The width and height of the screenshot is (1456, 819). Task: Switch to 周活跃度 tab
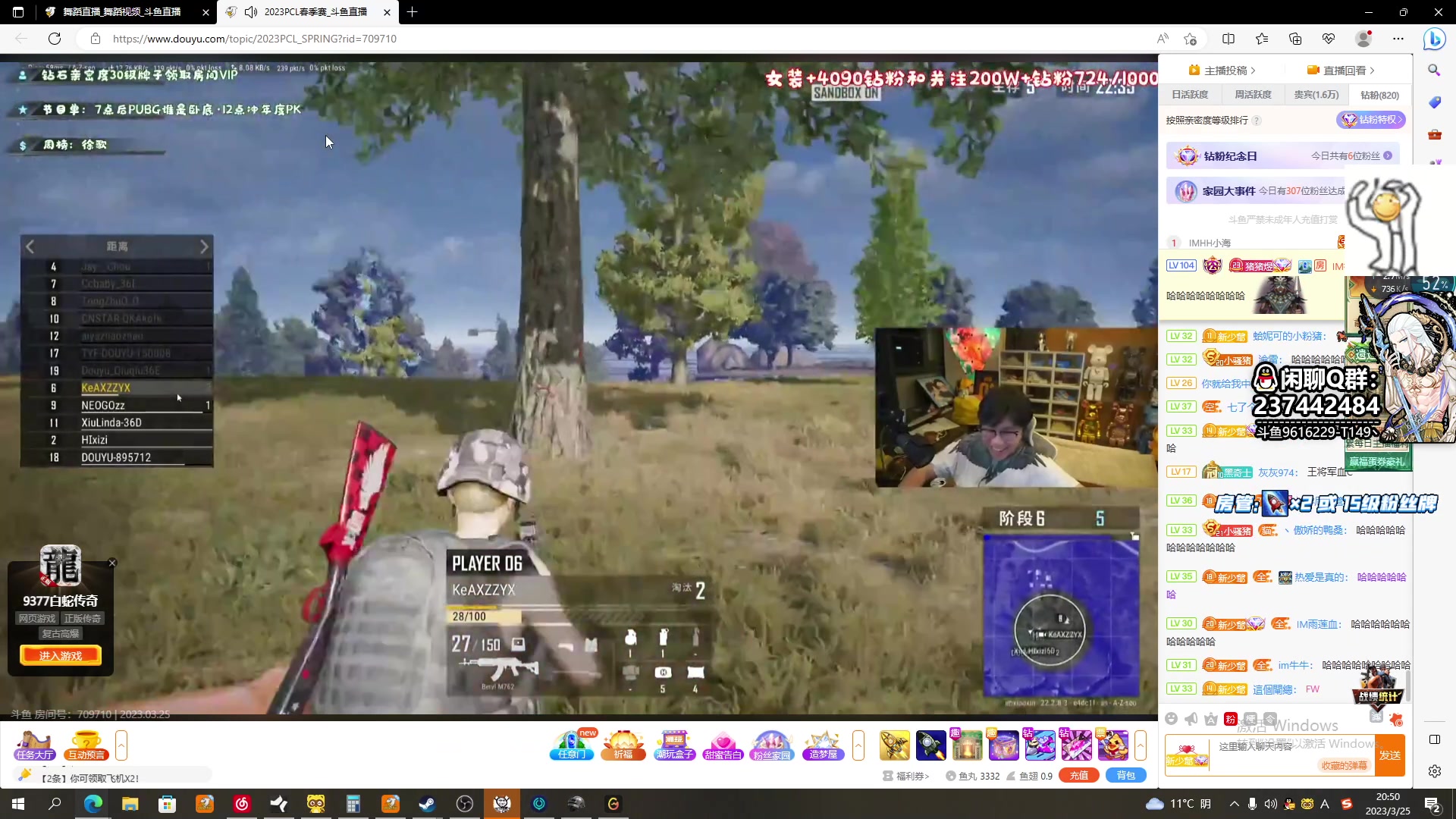pos(1253,95)
